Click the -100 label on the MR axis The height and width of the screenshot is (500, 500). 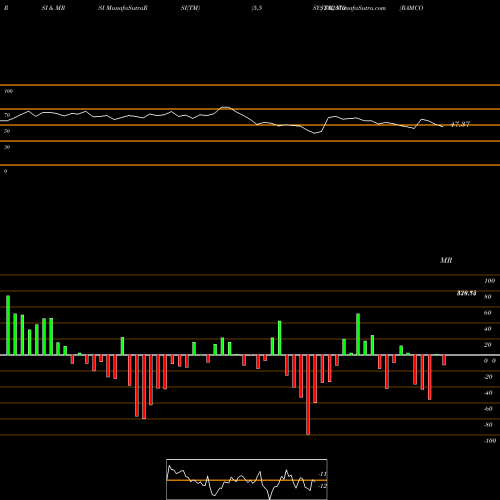(x=490, y=441)
